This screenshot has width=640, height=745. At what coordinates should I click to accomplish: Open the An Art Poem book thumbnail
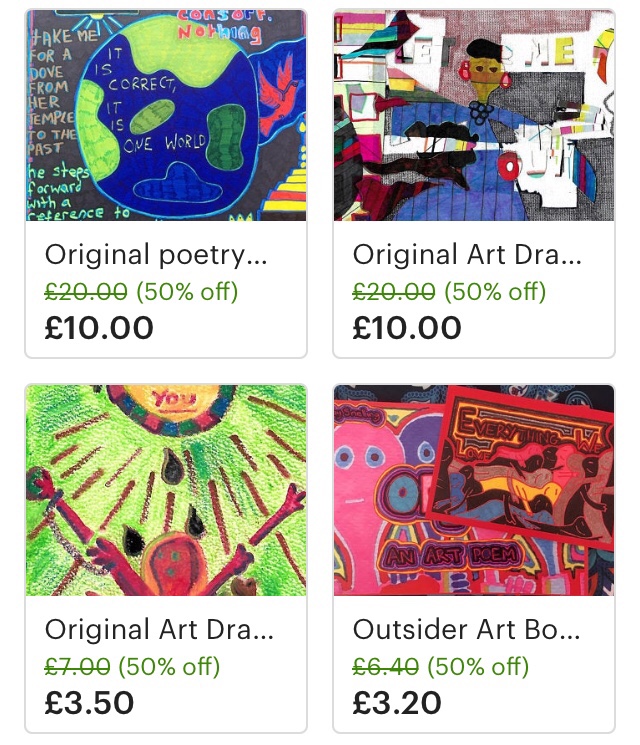[474, 490]
